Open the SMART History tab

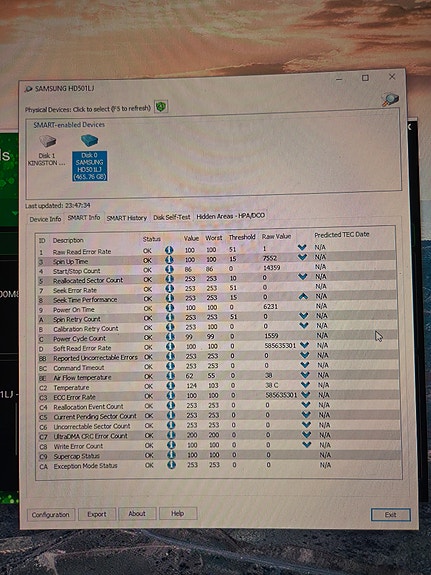coord(127,218)
